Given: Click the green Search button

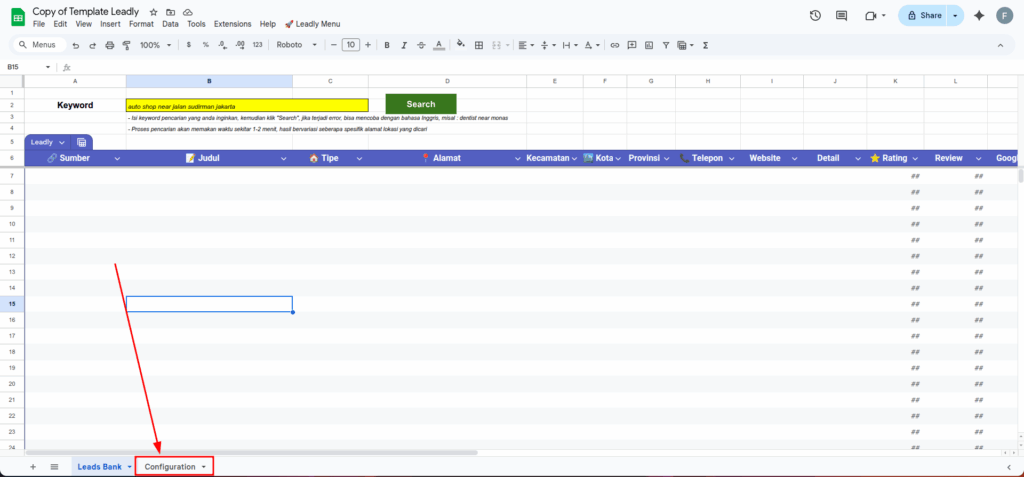Looking at the screenshot, I should (420, 104).
